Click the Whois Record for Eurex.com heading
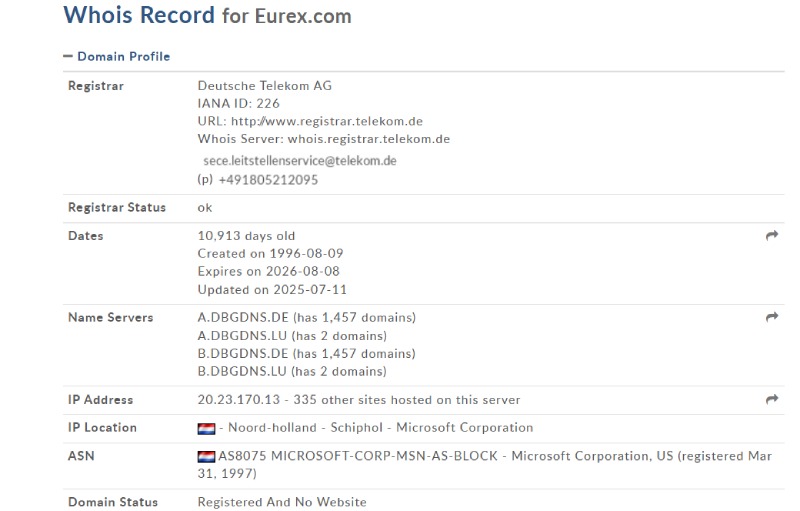The height and width of the screenshot is (511, 800). click(207, 15)
